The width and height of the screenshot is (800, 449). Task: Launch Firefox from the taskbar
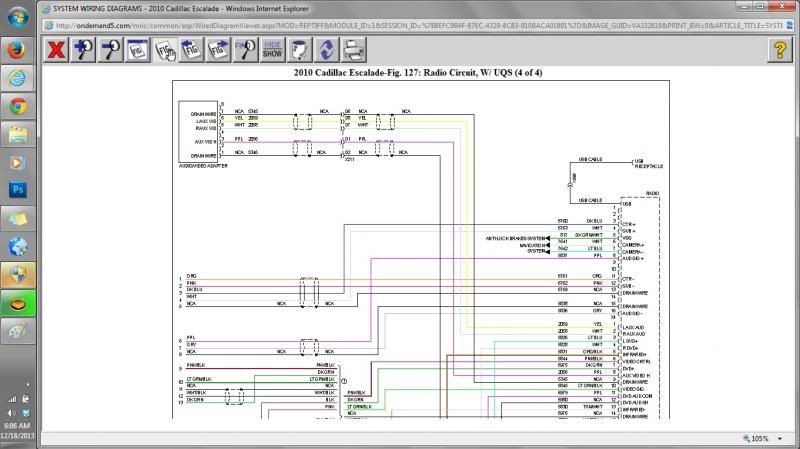coord(17,50)
